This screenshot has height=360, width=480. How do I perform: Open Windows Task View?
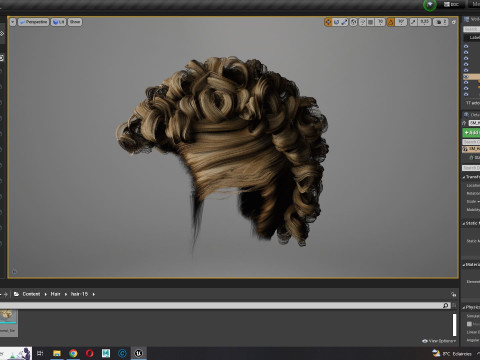[x=40, y=353]
